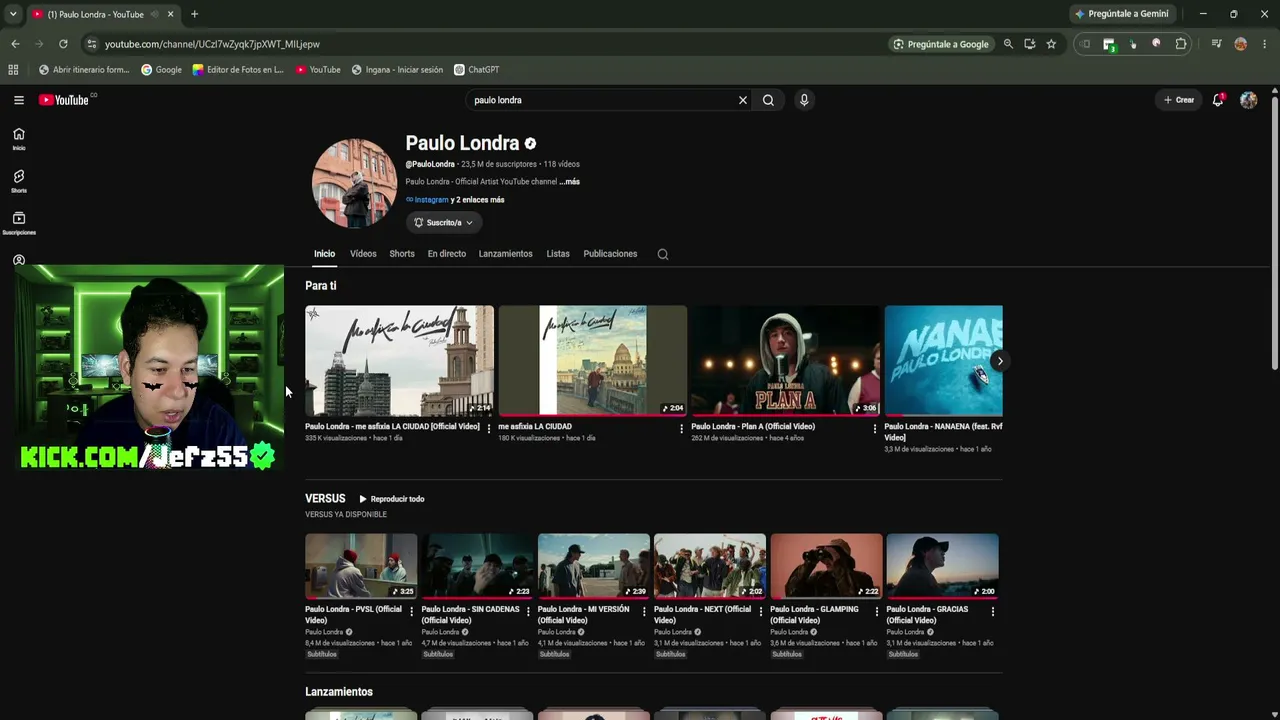The image size is (1280, 720).
Task: Open the bookmarks bar apps grid
Action: click(x=13, y=70)
